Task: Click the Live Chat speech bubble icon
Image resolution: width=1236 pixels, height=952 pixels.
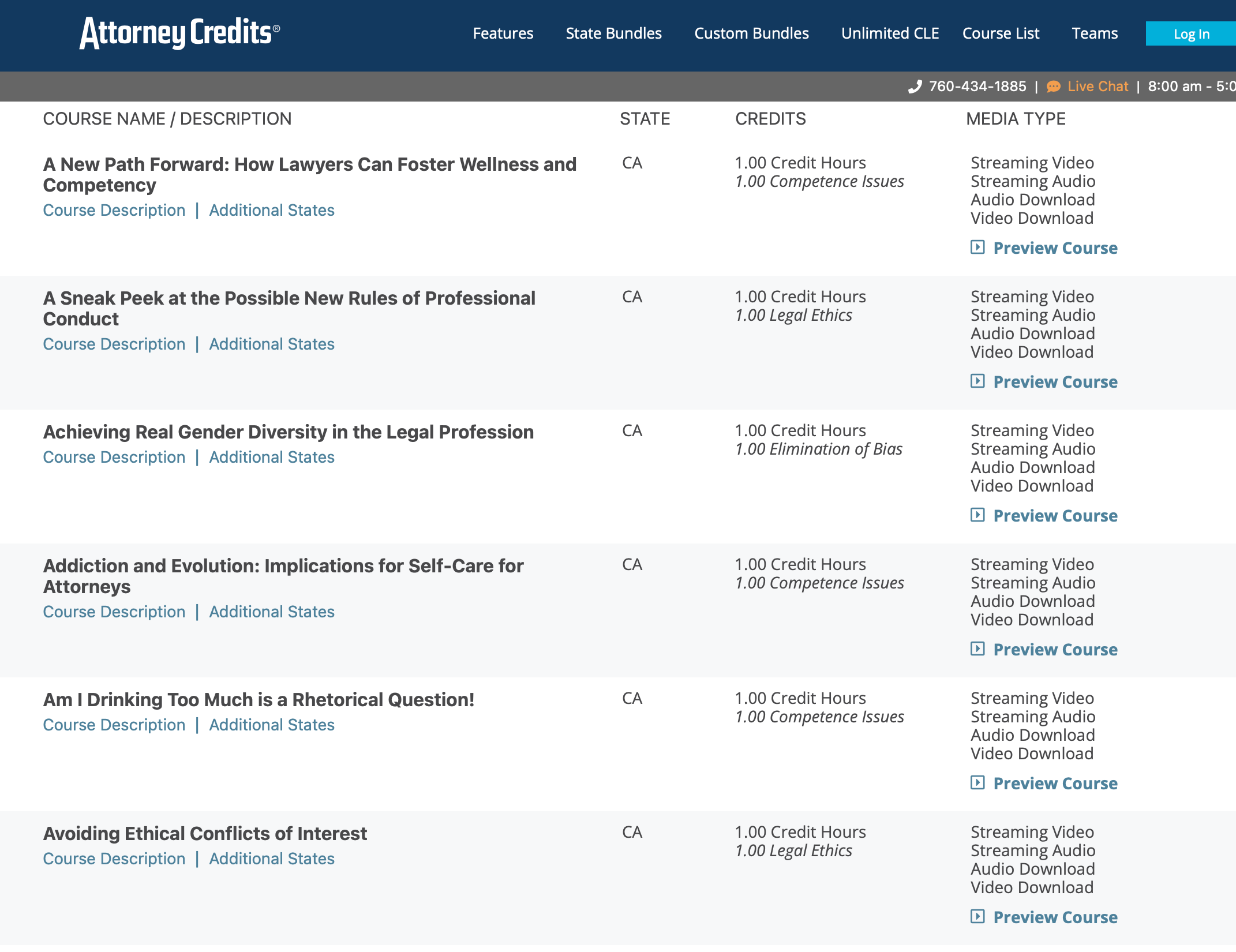Action: tap(1054, 87)
